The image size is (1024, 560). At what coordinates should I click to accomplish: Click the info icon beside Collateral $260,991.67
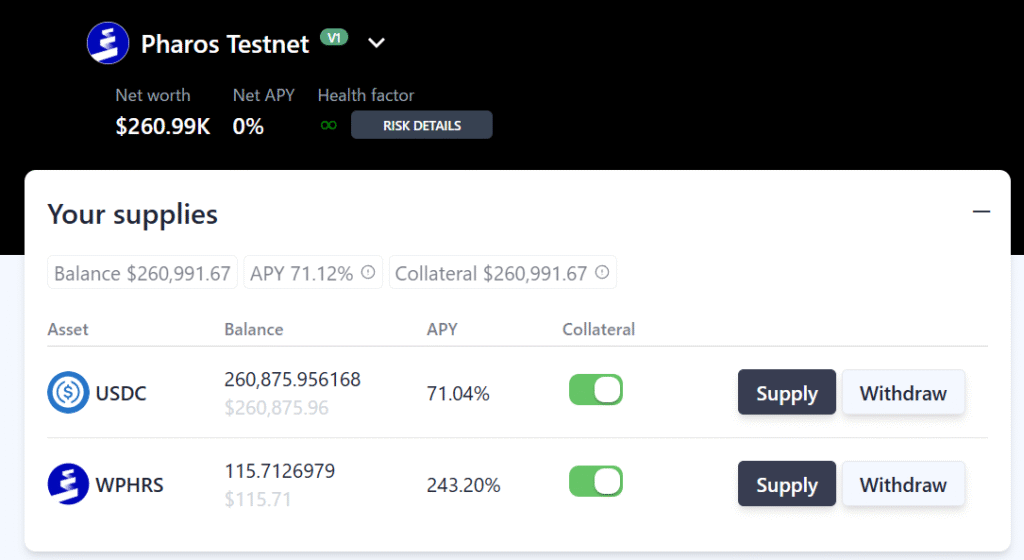(x=602, y=273)
